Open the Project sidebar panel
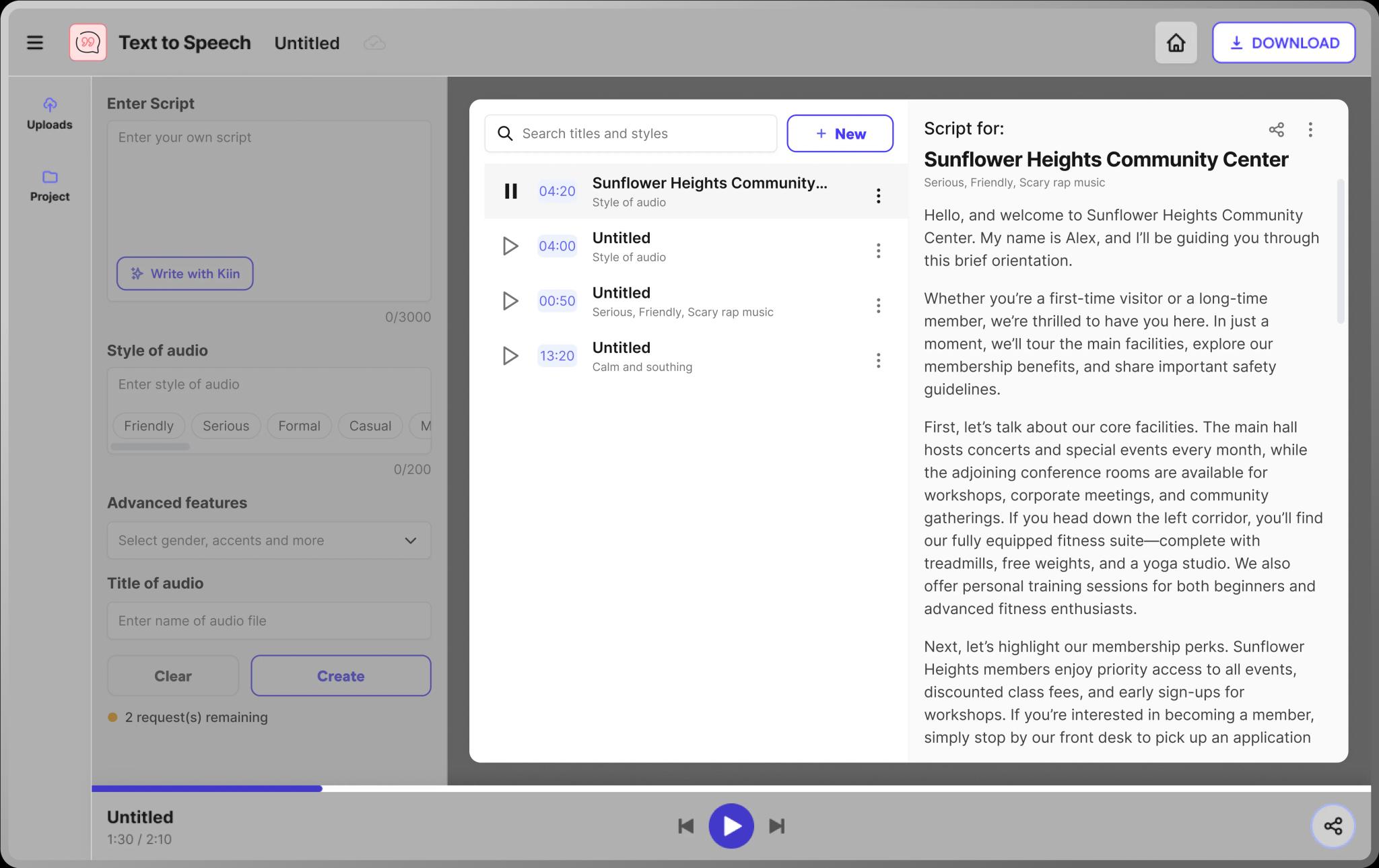The width and height of the screenshot is (1379, 868). click(50, 185)
